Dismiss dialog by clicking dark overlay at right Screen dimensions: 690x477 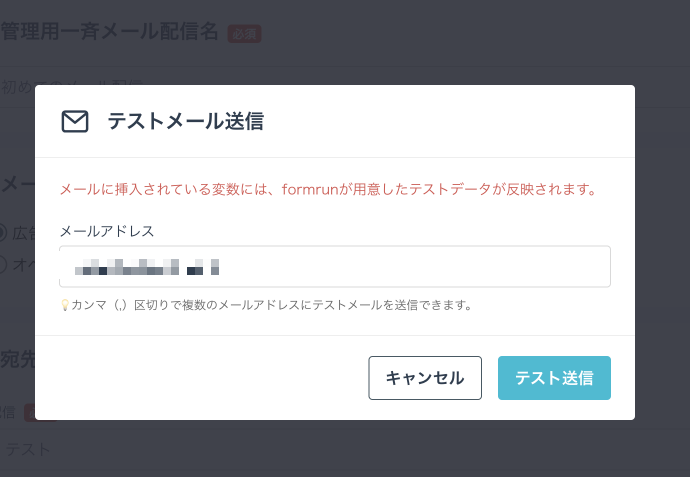click(662, 264)
